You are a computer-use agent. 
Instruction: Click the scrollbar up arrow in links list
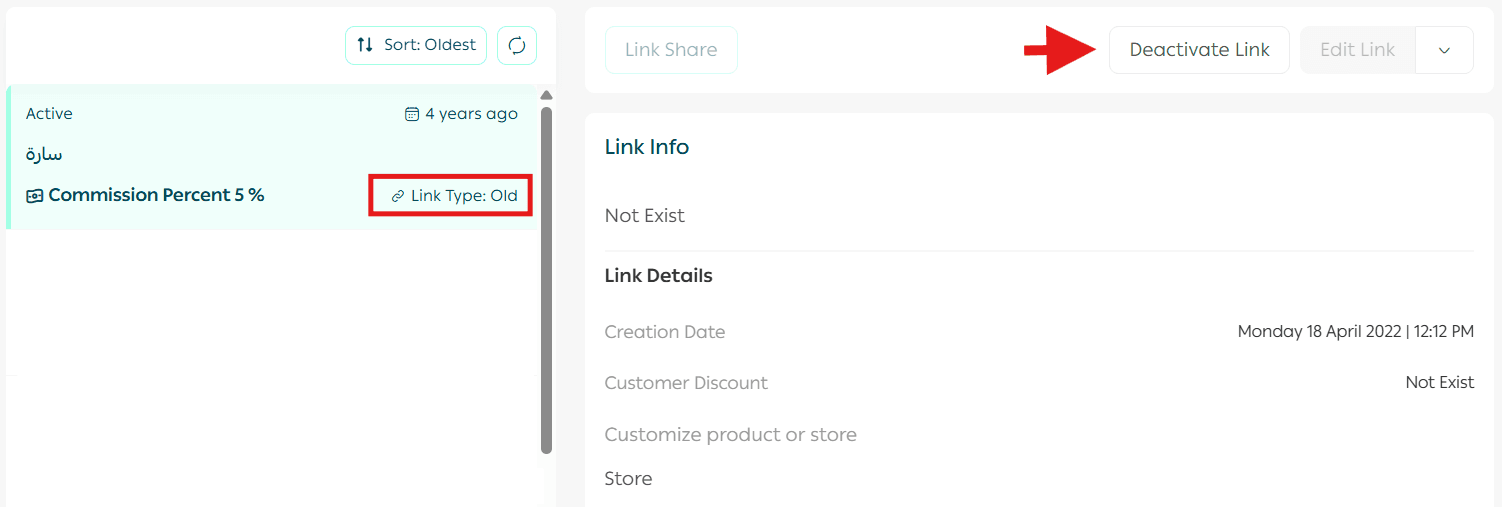(x=546, y=96)
